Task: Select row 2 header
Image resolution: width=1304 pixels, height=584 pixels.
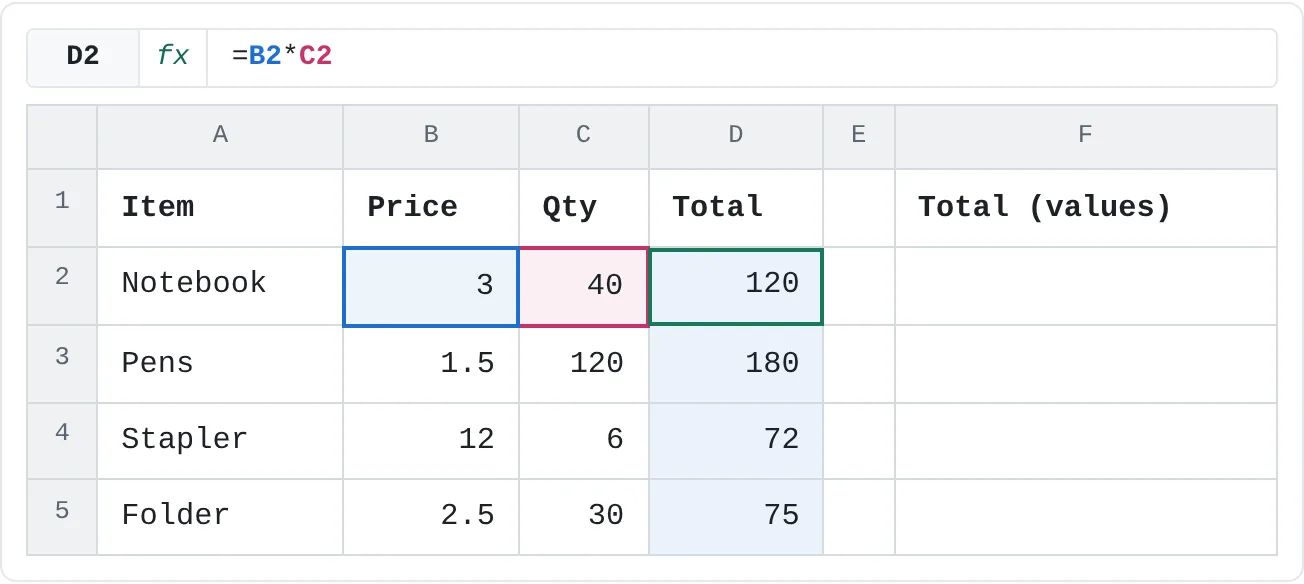Action: click(62, 286)
